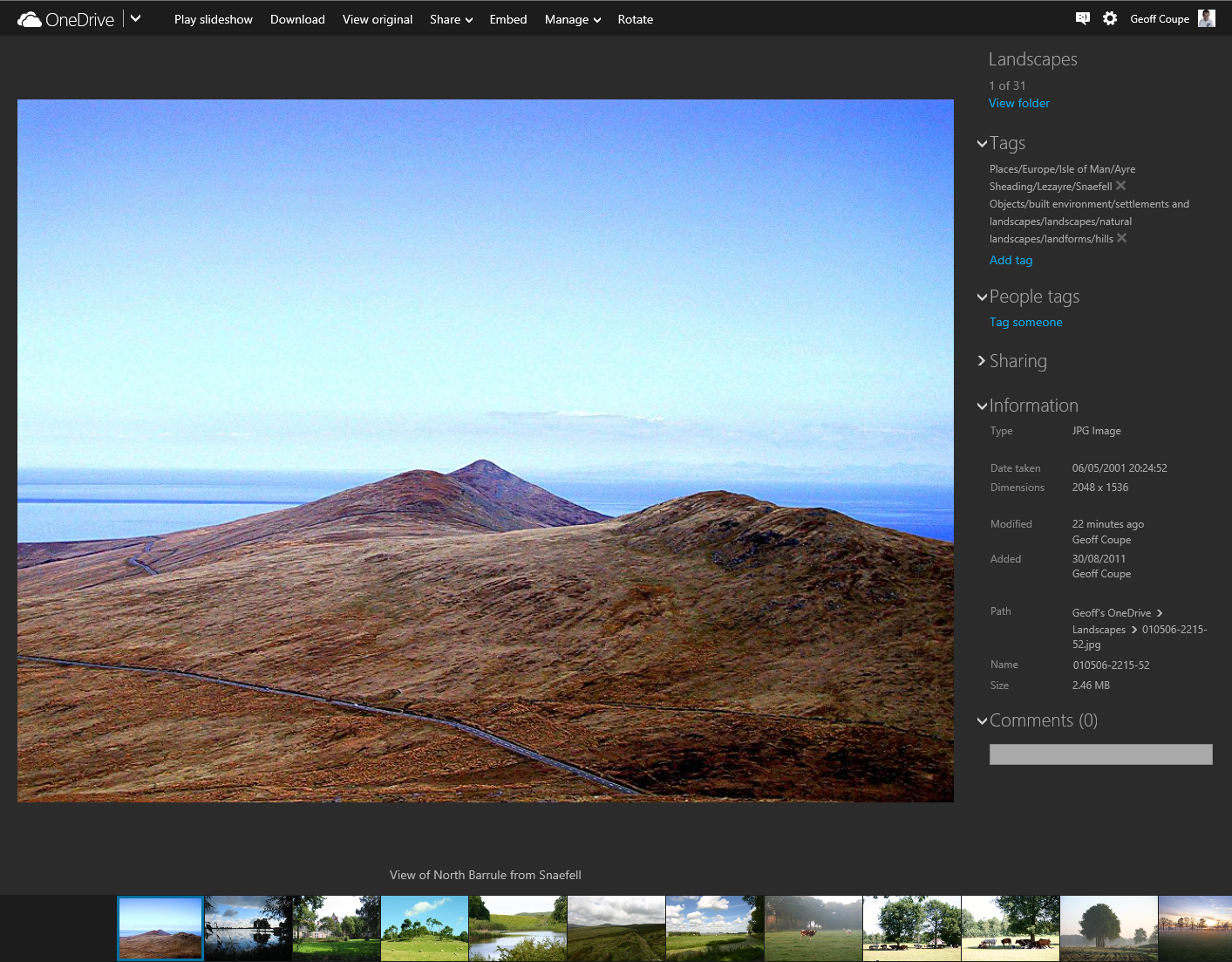Viewport: 1232px width, 962px height.
Task: Click Rotate in the top bar
Action: pyautogui.click(x=635, y=19)
